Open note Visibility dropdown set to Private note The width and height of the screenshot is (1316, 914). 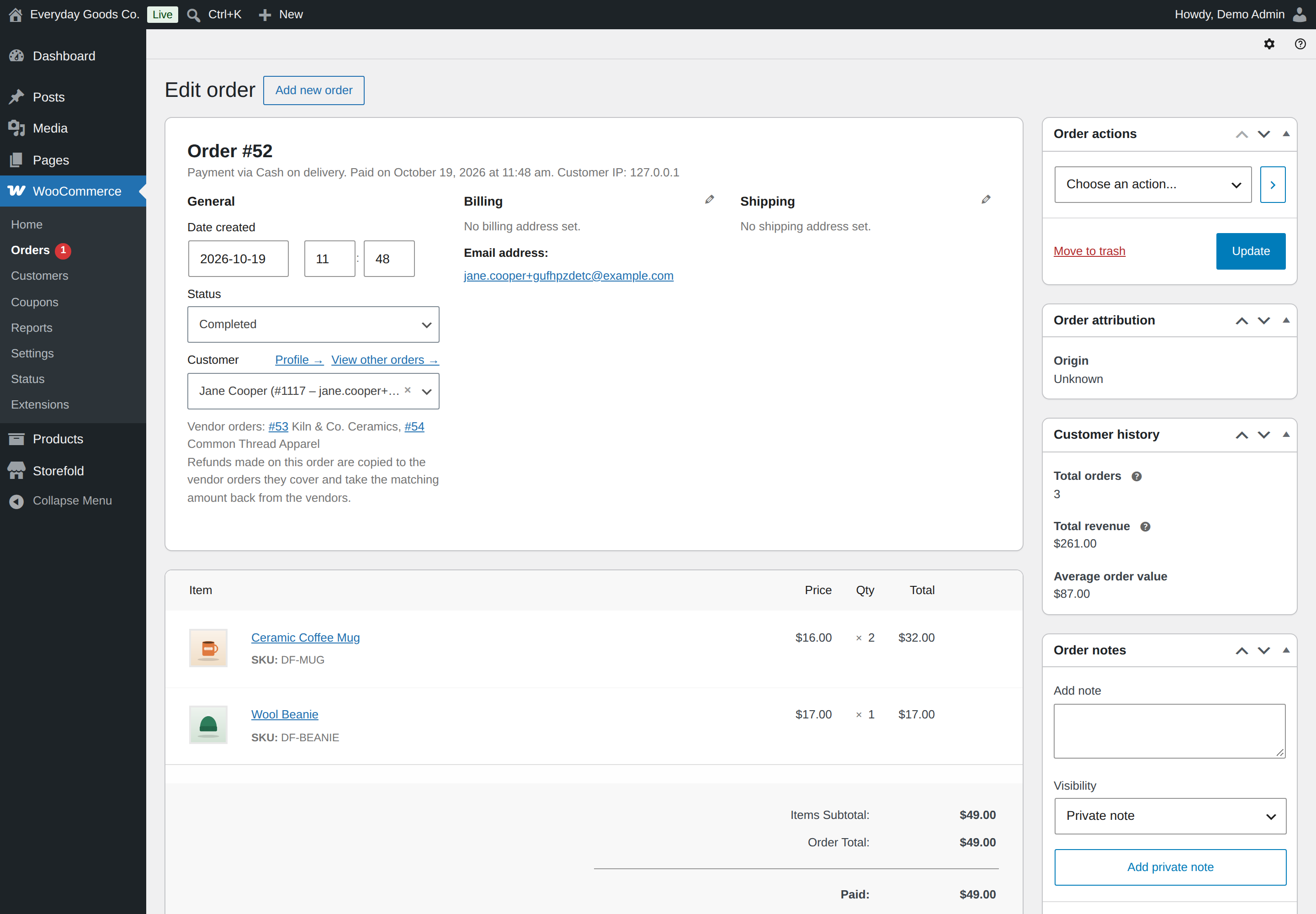(1170, 816)
